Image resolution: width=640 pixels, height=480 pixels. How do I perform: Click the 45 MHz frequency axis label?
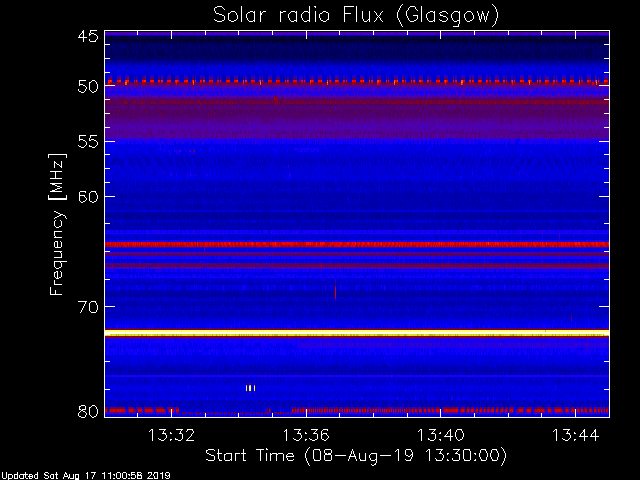coord(88,36)
